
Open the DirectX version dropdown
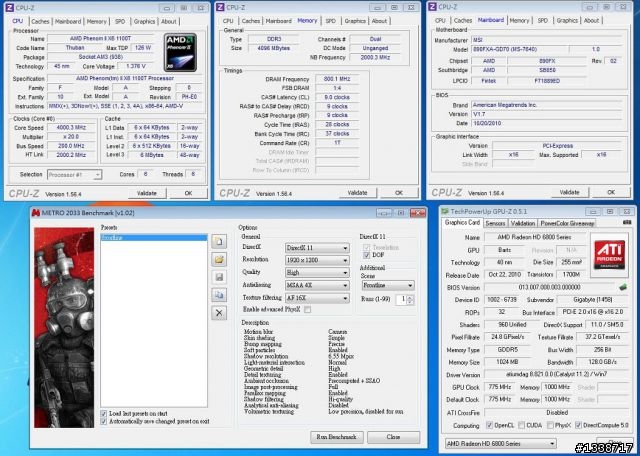[317, 248]
